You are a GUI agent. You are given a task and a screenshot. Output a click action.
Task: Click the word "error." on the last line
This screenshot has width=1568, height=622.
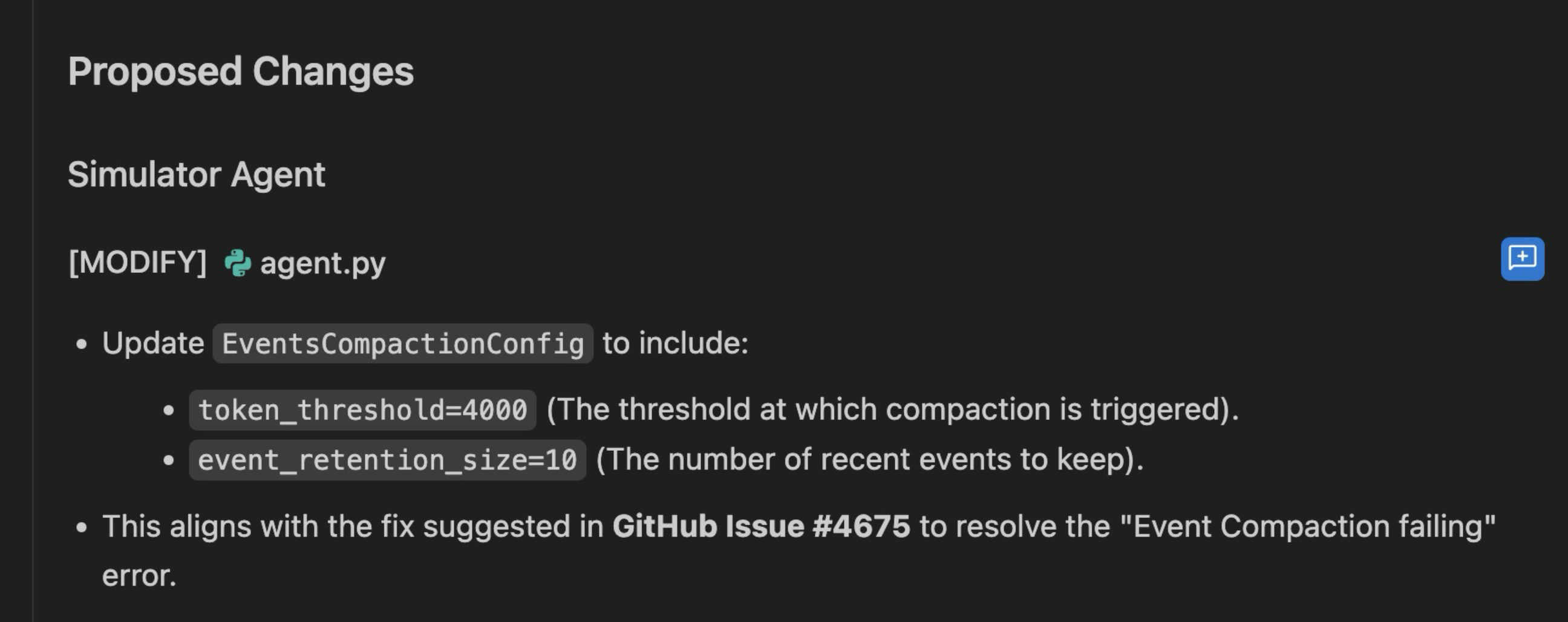tap(139, 576)
